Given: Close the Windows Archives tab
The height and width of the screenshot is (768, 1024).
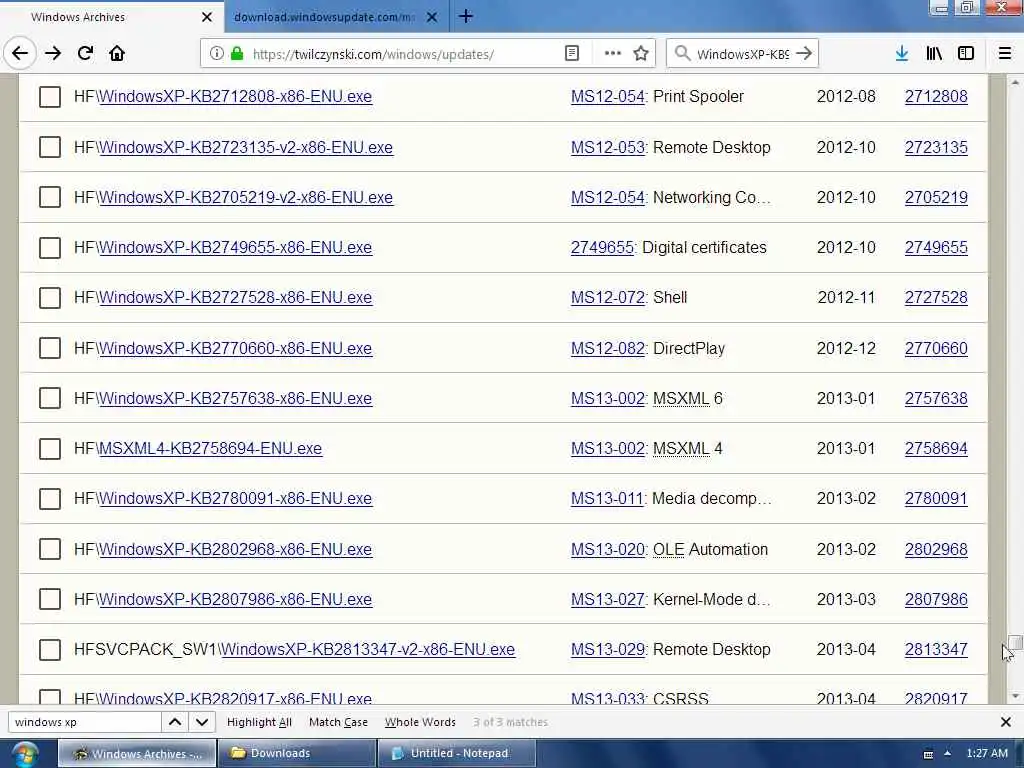Looking at the screenshot, I should tap(206, 17).
